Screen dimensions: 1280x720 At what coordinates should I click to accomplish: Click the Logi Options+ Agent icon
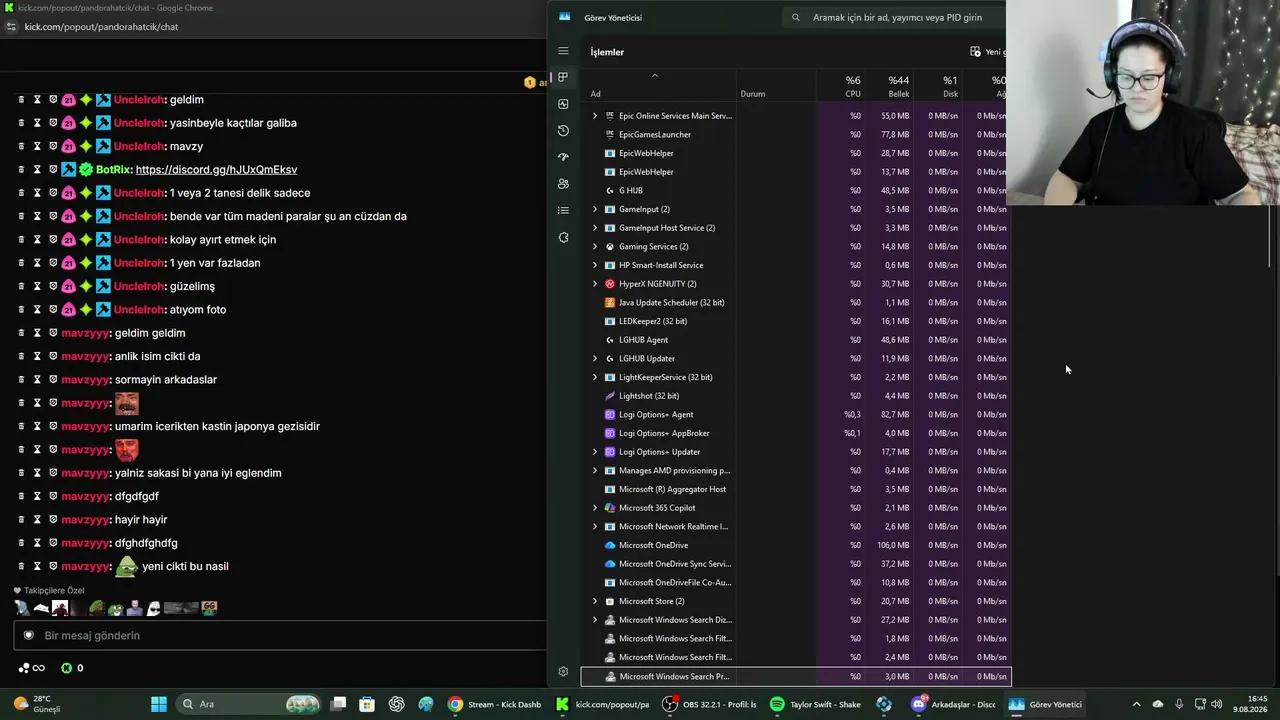tap(610, 414)
